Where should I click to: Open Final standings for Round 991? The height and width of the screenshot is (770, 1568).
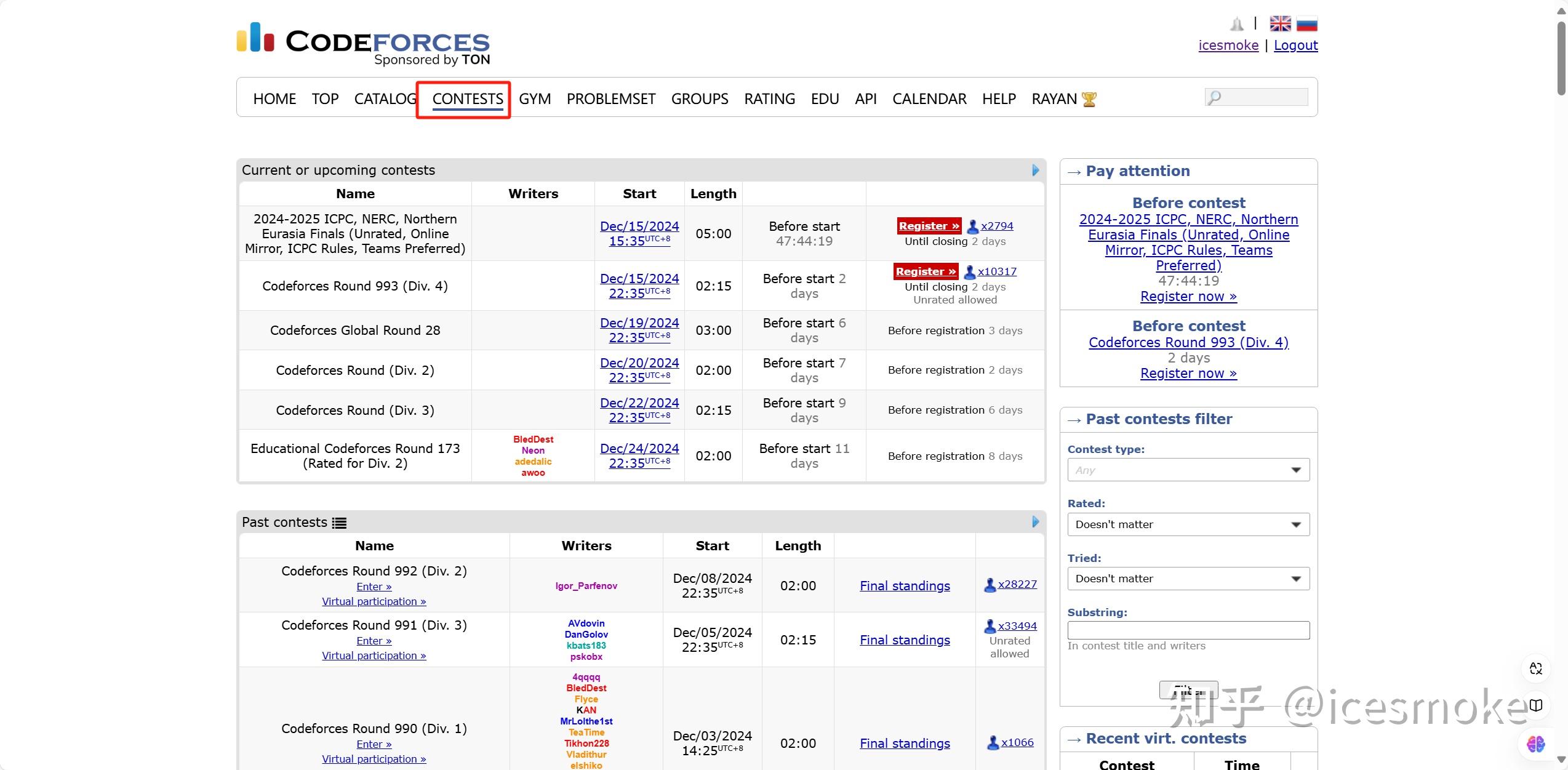point(904,640)
